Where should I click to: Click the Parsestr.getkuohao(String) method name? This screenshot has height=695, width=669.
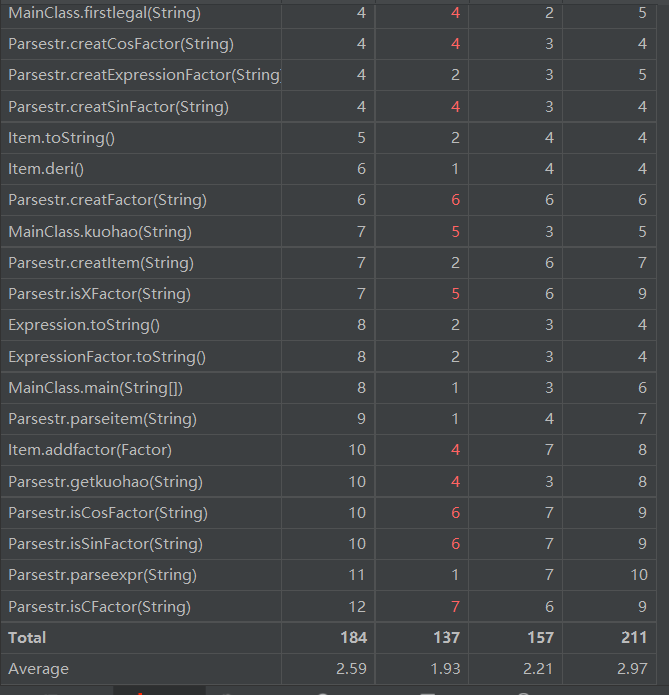click(x=105, y=482)
